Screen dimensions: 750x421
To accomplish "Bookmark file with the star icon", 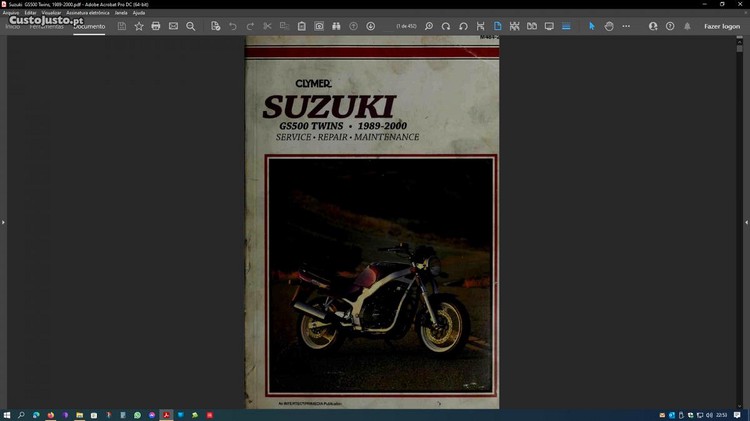I will coord(139,26).
